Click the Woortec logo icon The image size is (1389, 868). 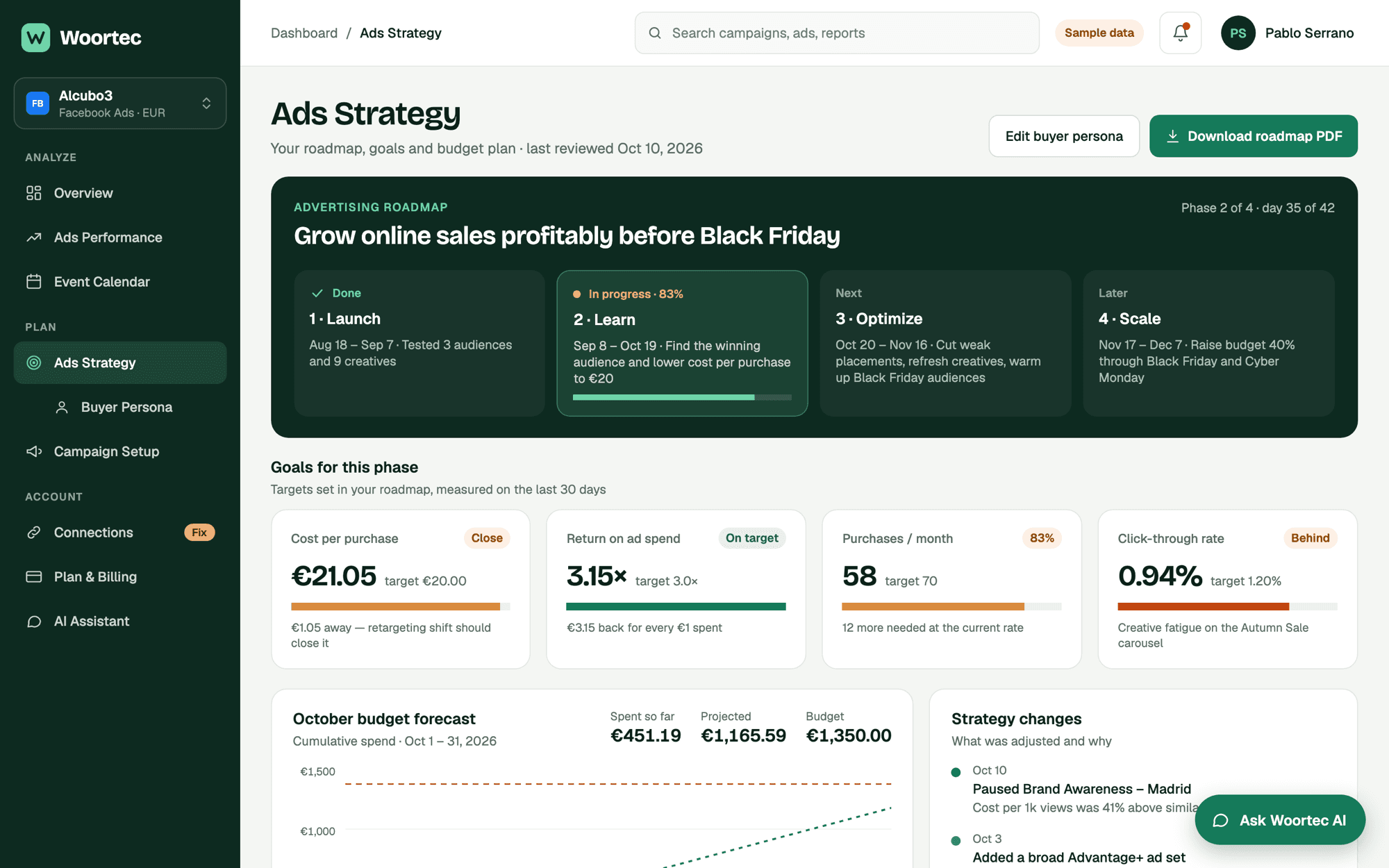tap(35, 37)
